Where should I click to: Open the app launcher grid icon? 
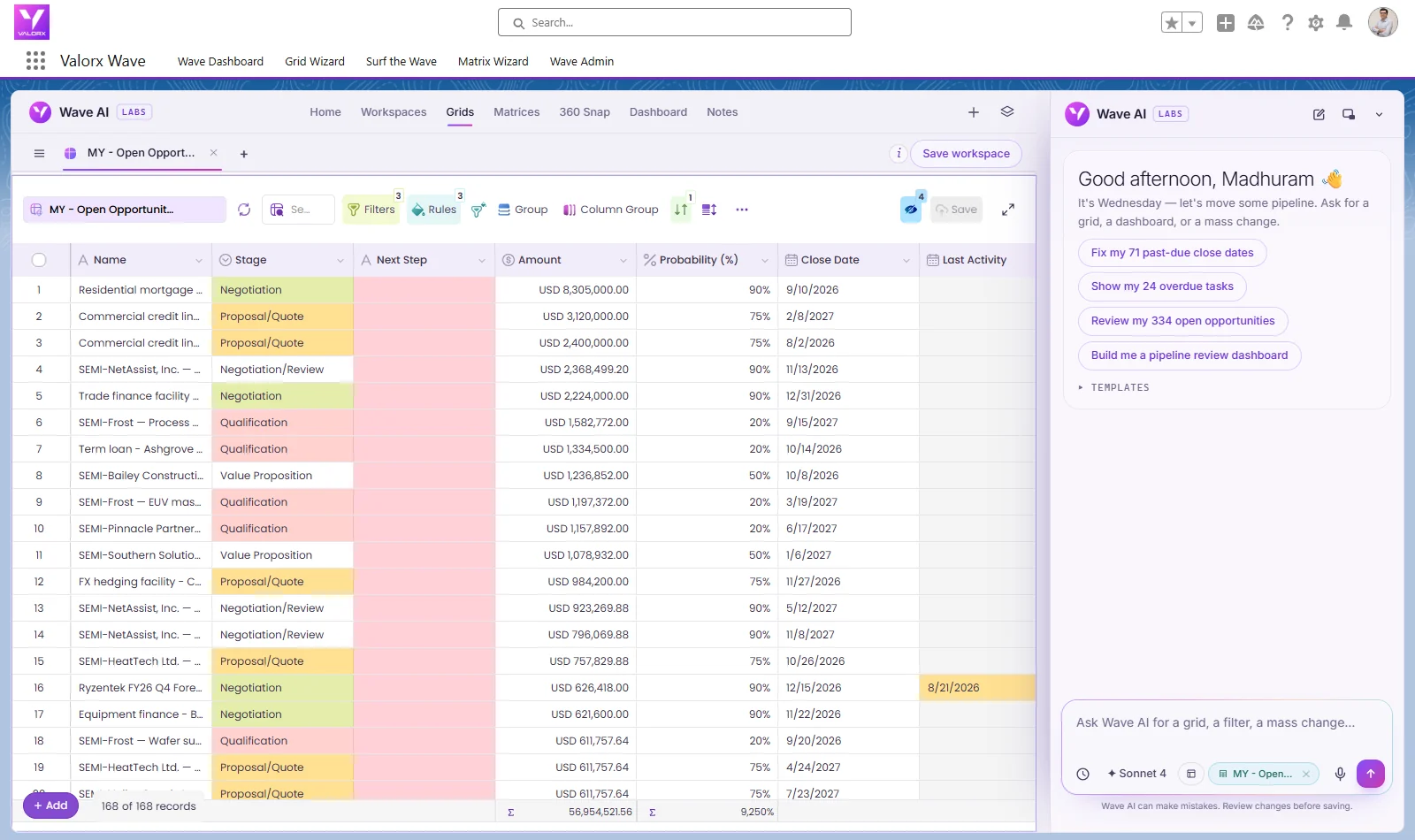coord(35,60)
